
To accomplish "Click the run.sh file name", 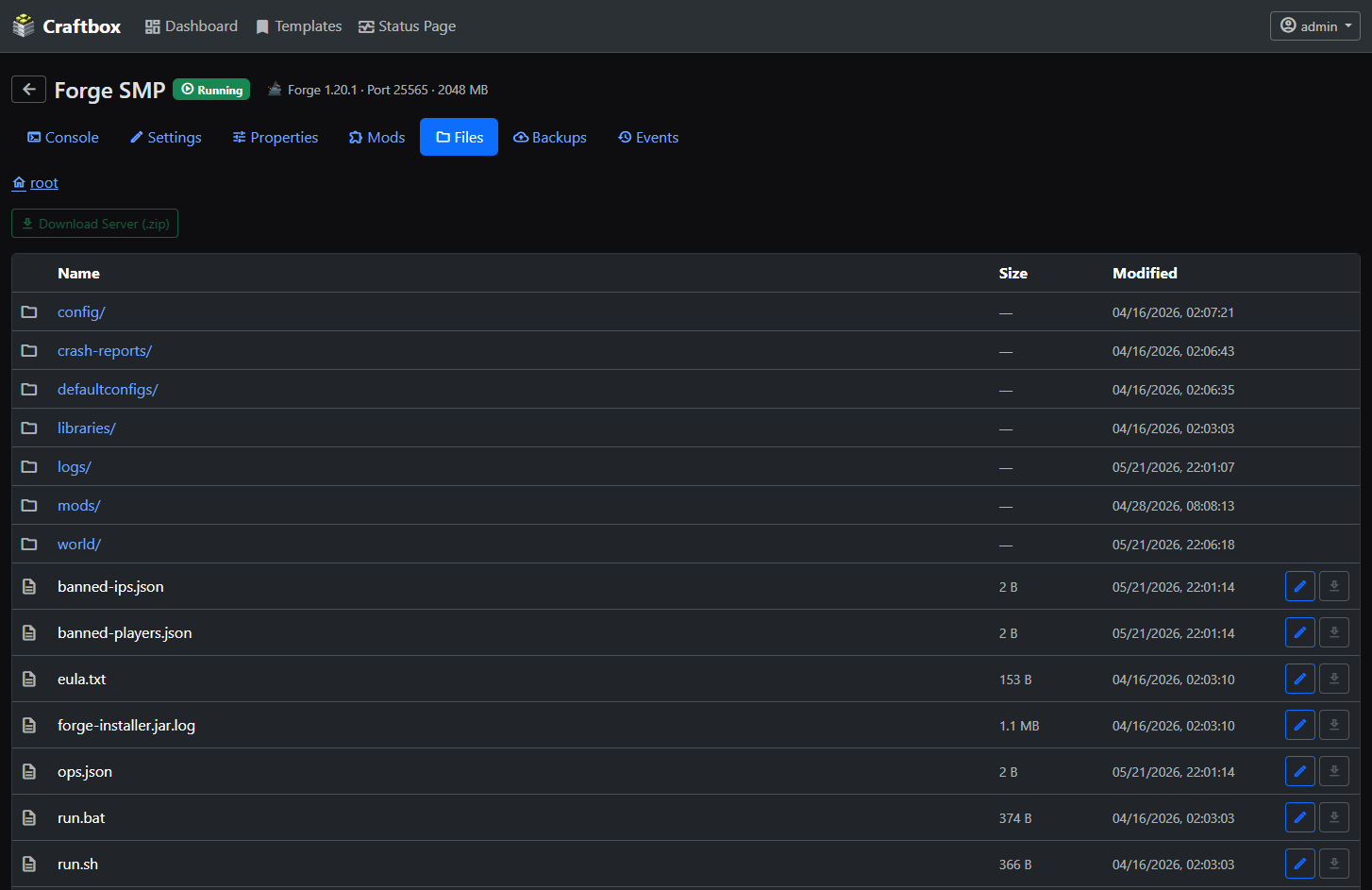I will (77, 864).
